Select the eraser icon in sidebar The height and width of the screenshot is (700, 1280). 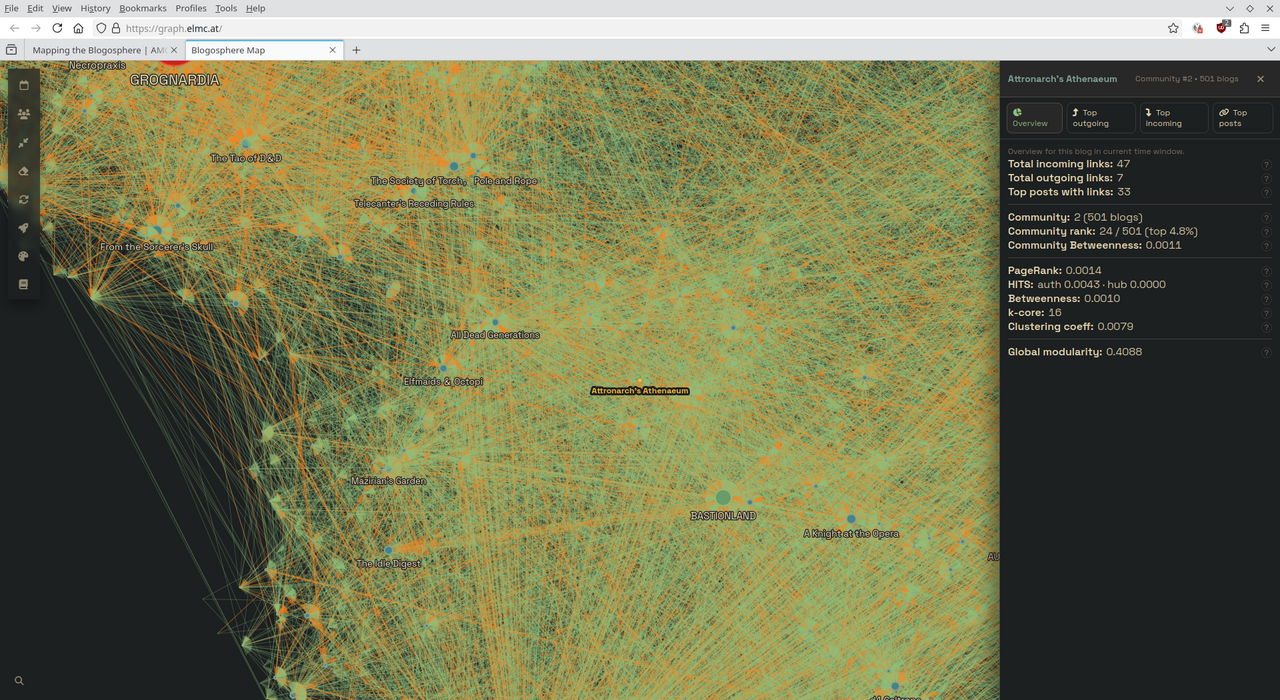pos(24,171)
